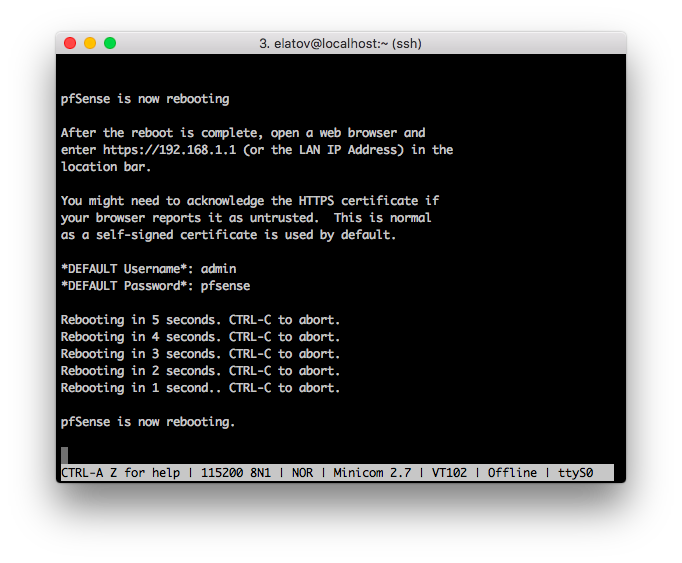
Task: Click 'Rebooting in 4 seconds' line
Action: (200, 337)
